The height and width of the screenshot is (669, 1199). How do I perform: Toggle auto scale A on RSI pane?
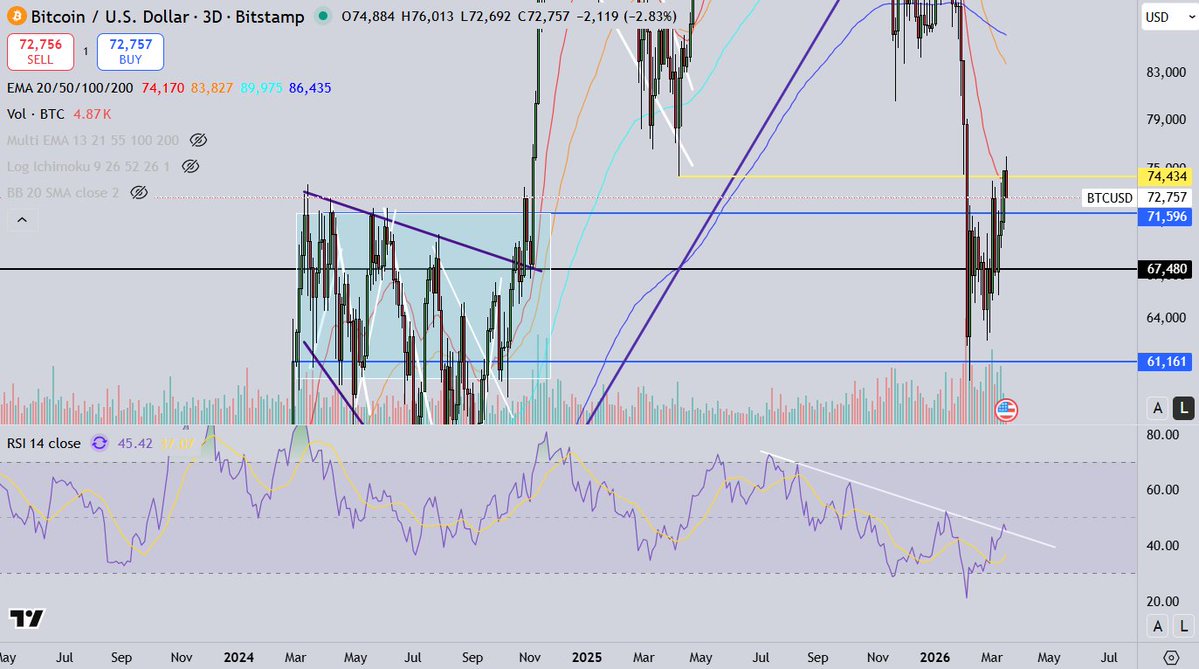coord(1158,626)
